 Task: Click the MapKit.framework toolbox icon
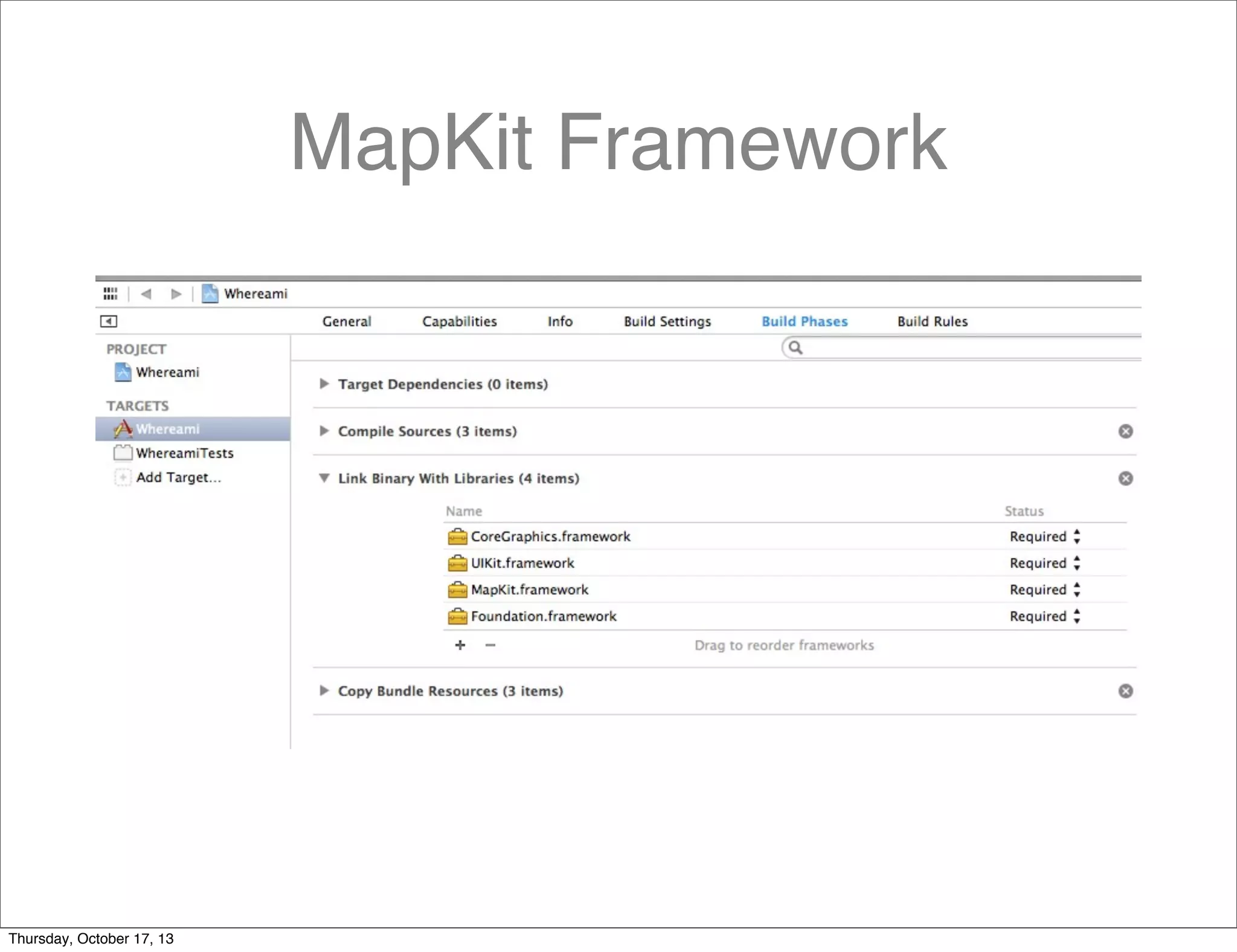[457, 590]
